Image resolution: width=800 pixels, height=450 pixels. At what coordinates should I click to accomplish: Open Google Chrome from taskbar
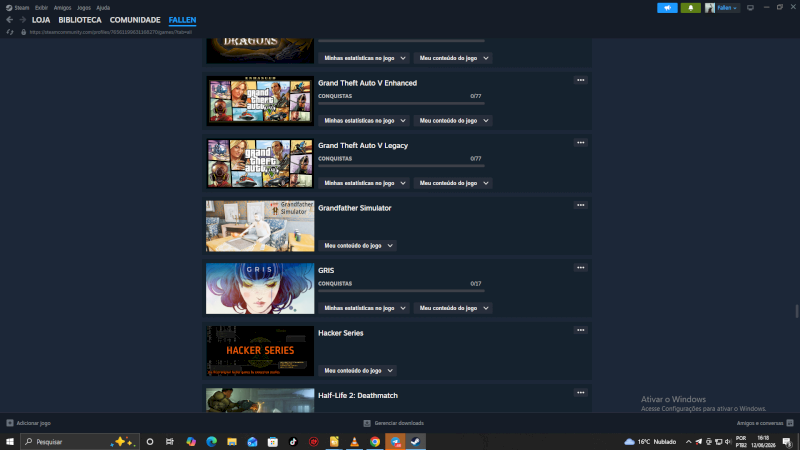(375, 442)
